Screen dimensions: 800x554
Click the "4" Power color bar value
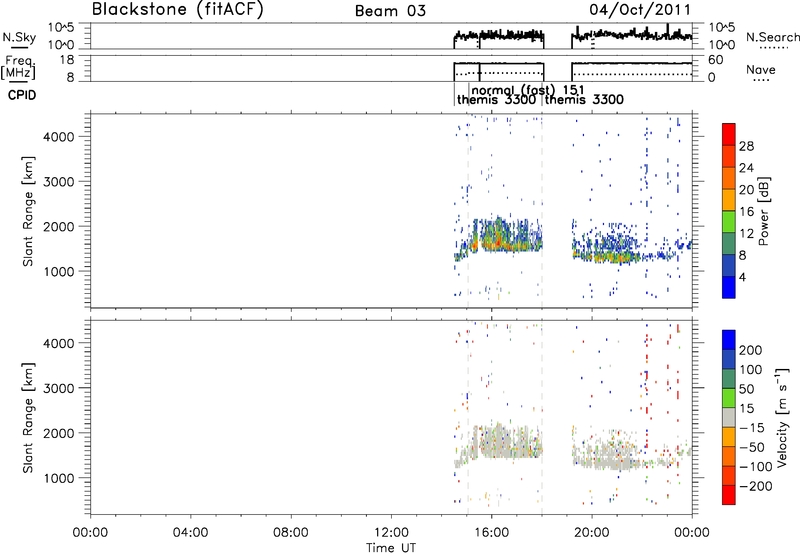click(x=742, y=278)
